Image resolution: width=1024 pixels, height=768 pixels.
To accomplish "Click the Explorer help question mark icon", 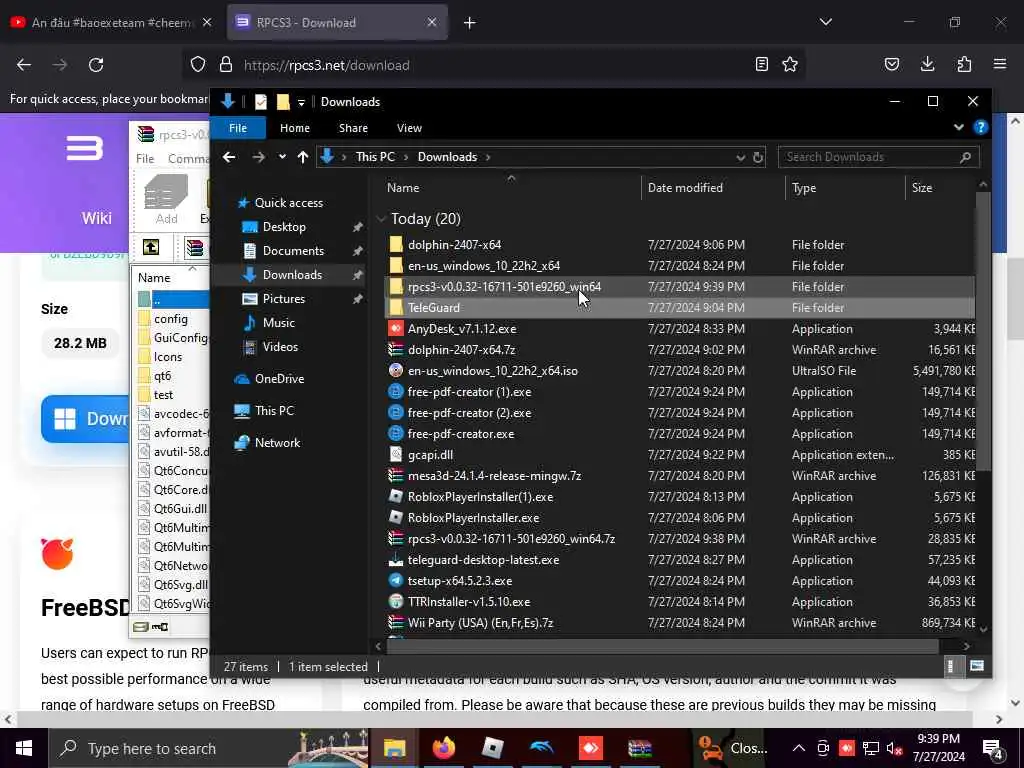I will click(980, 127).
